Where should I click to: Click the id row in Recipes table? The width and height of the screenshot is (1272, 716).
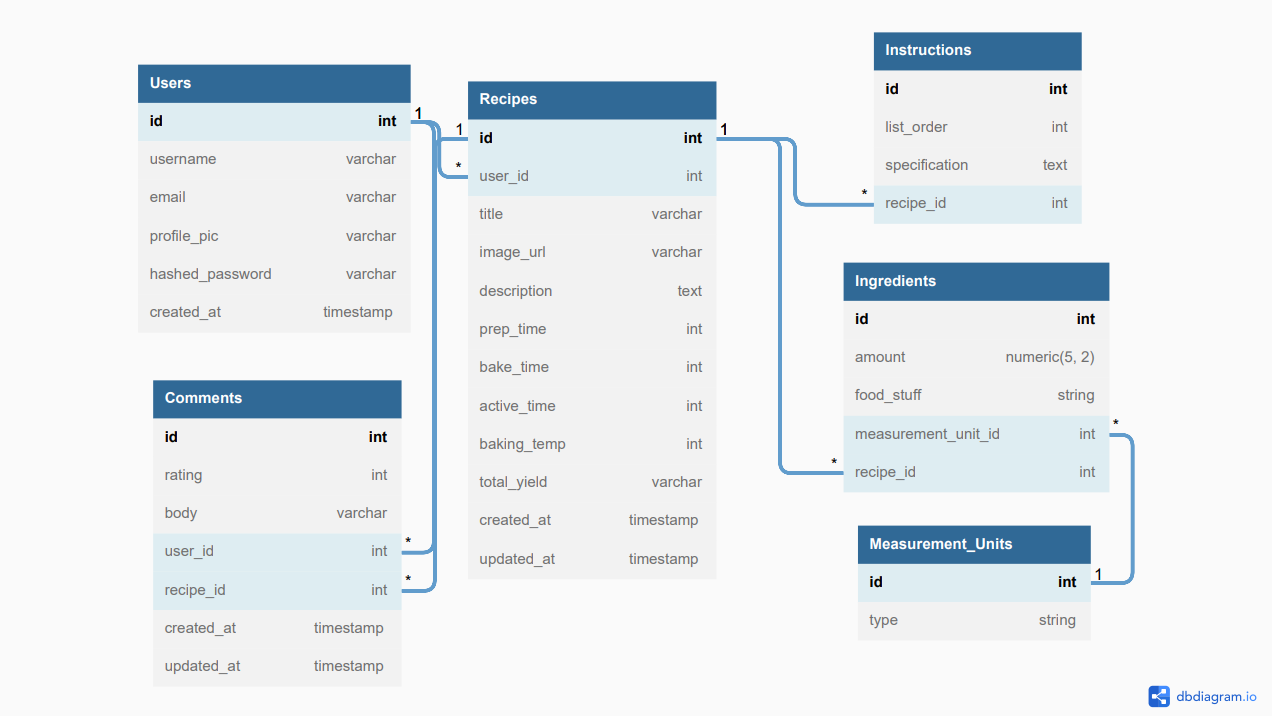(x=592, y=138)
